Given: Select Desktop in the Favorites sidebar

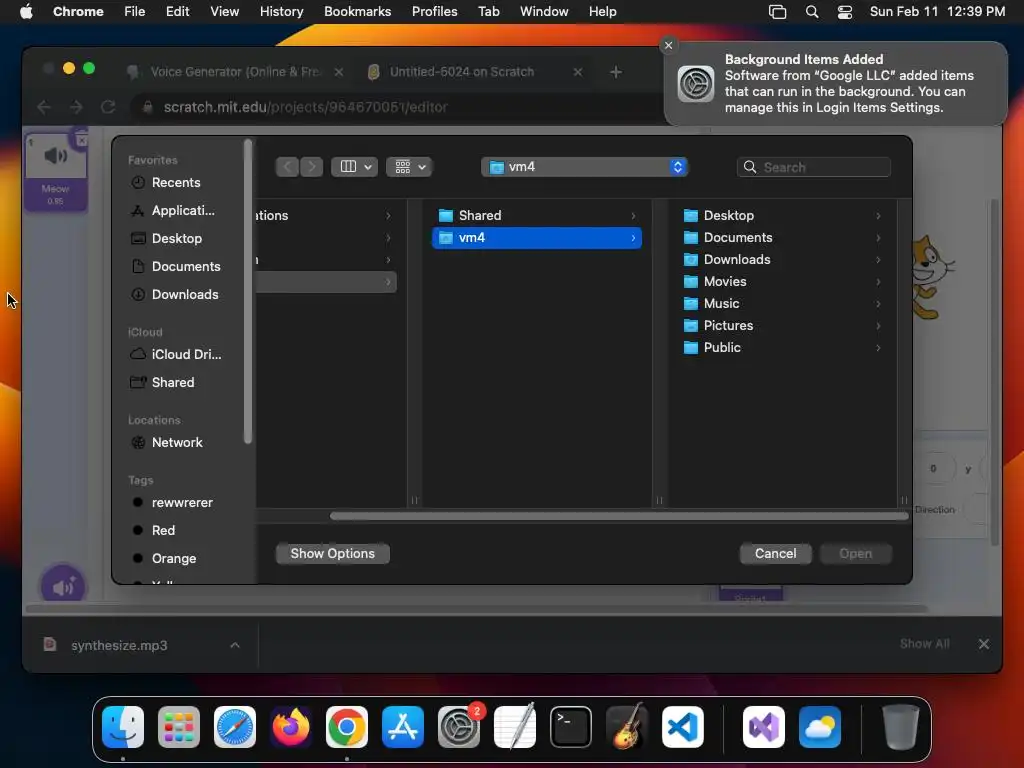Looking at the screenshot, I should tap(176, 238).
